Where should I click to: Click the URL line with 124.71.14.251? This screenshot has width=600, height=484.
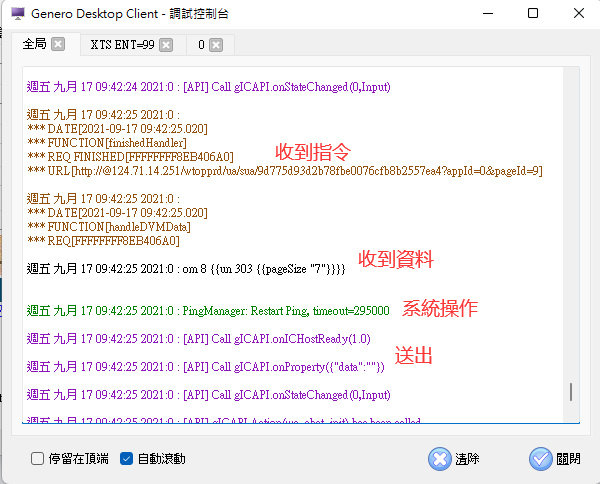tap(285, 171)
